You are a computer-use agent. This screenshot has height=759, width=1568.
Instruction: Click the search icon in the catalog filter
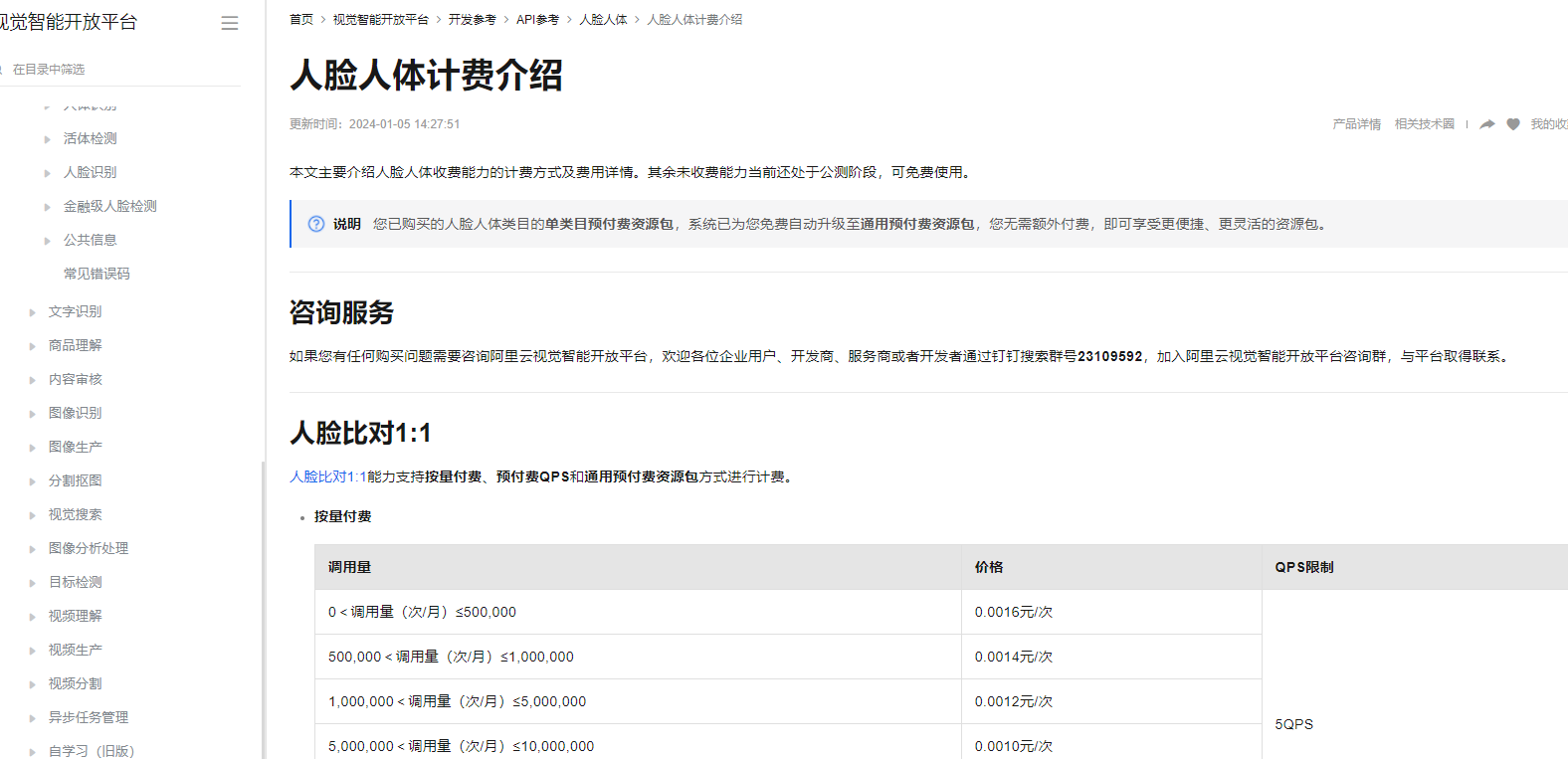(x=2, y=70)
